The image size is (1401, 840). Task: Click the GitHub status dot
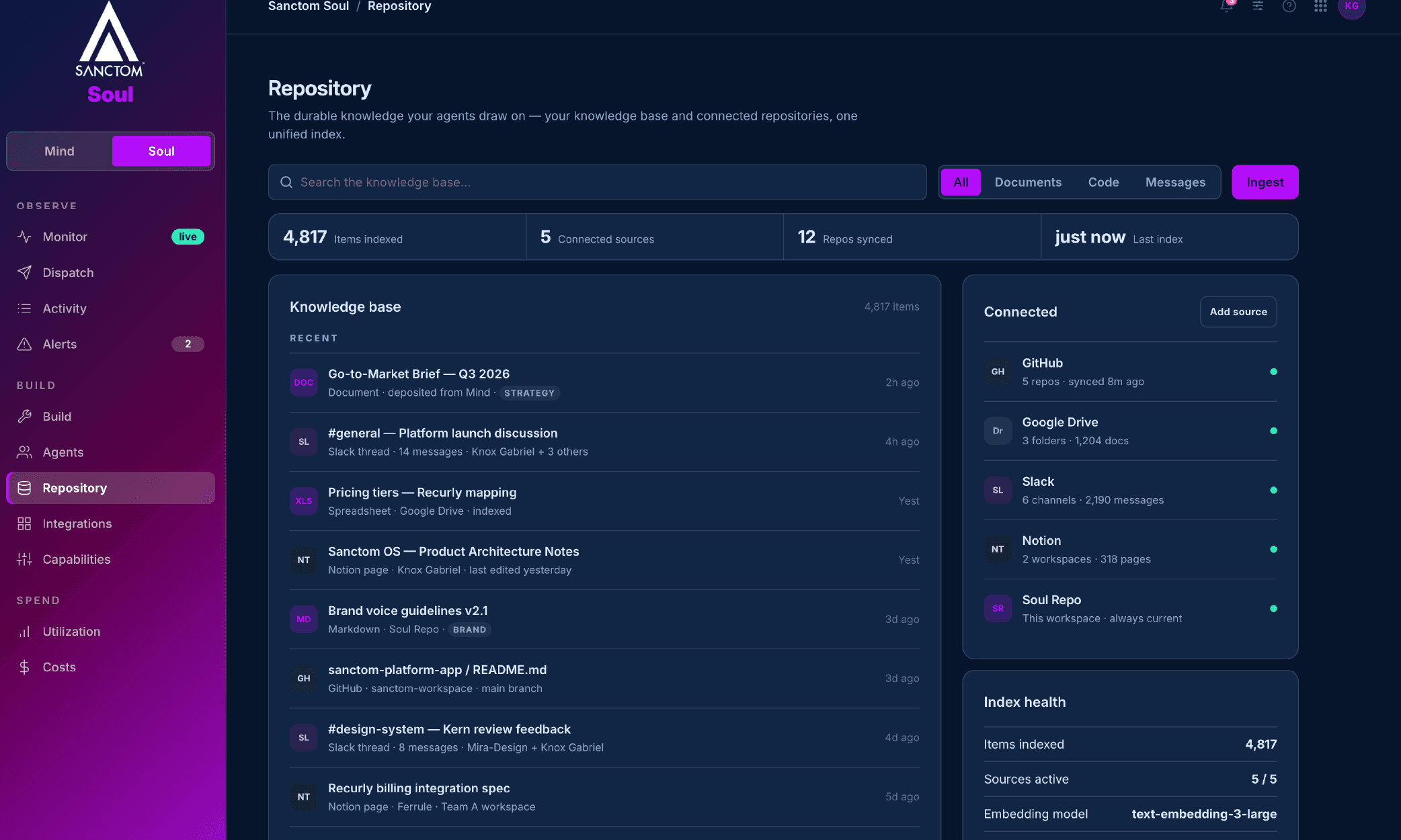[x=1273, y=372]
